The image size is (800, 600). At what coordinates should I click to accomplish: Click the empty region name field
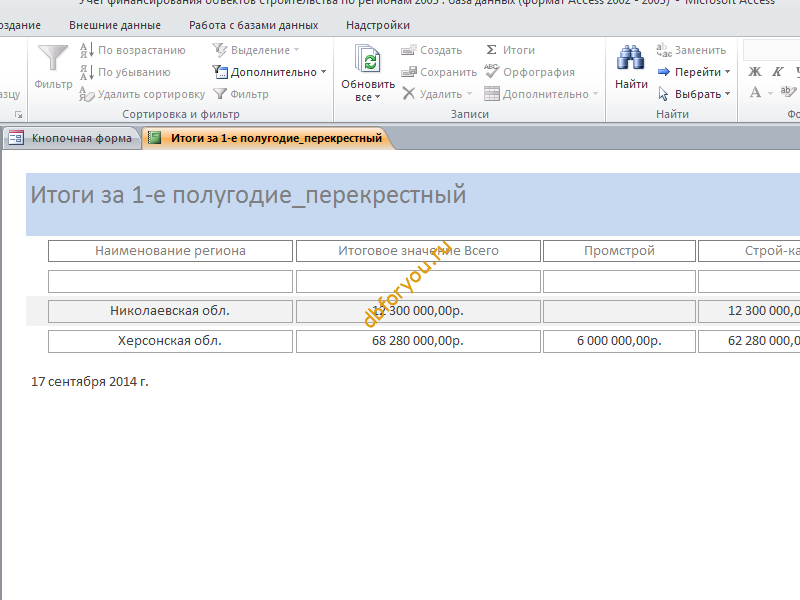(x=170, y=282)
